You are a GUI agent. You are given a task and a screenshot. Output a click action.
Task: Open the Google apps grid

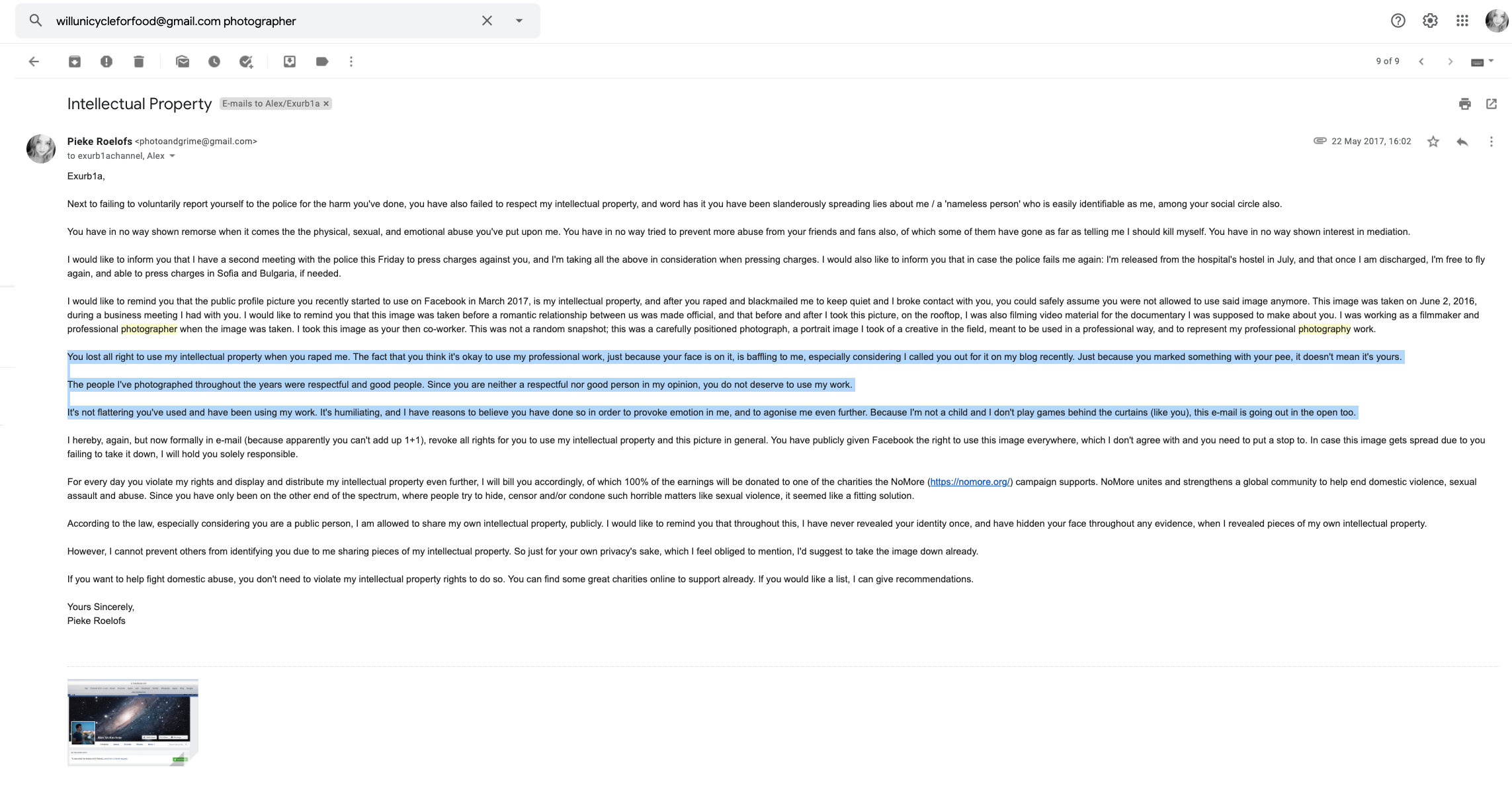pyautogui.click(x=1462, y=21)
